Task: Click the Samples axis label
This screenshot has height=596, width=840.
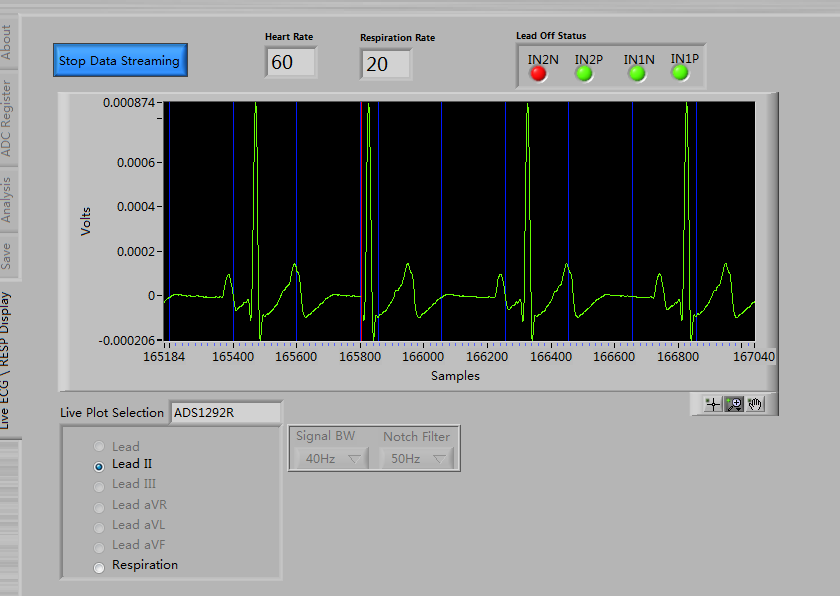Action: pyautogui.click(x=455, y=376)
